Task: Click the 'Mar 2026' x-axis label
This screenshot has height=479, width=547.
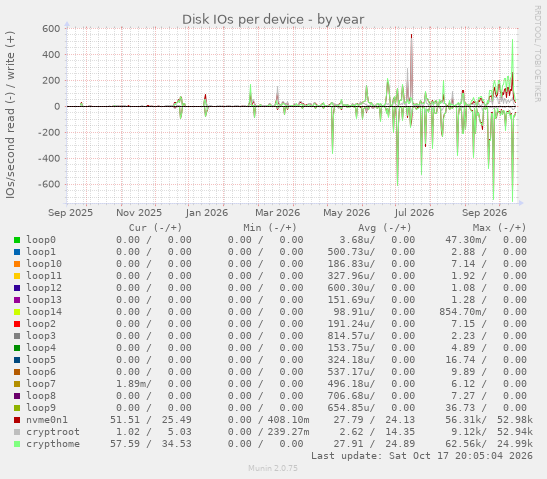Action: (277, 213)
